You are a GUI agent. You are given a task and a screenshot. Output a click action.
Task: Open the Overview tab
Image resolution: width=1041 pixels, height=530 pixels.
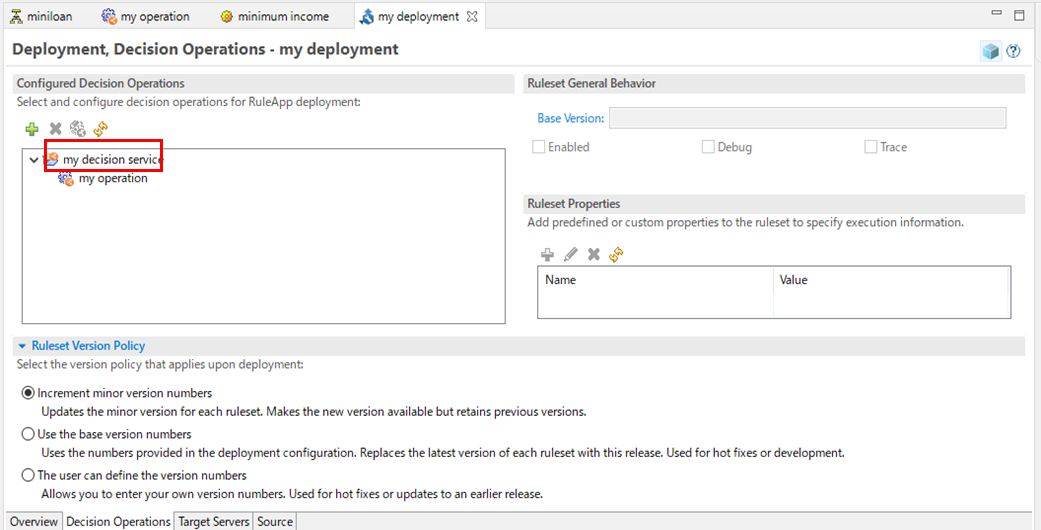[x=34, y=521]
